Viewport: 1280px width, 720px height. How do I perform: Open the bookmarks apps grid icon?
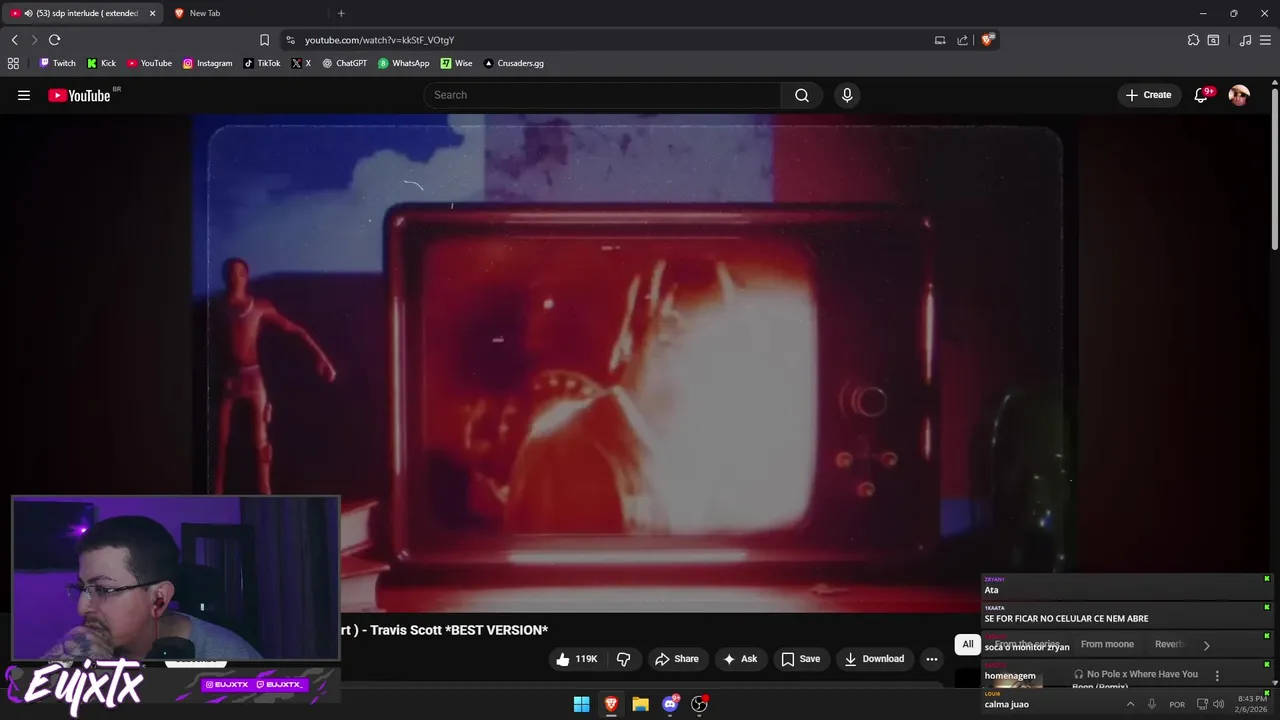(13, 63)
